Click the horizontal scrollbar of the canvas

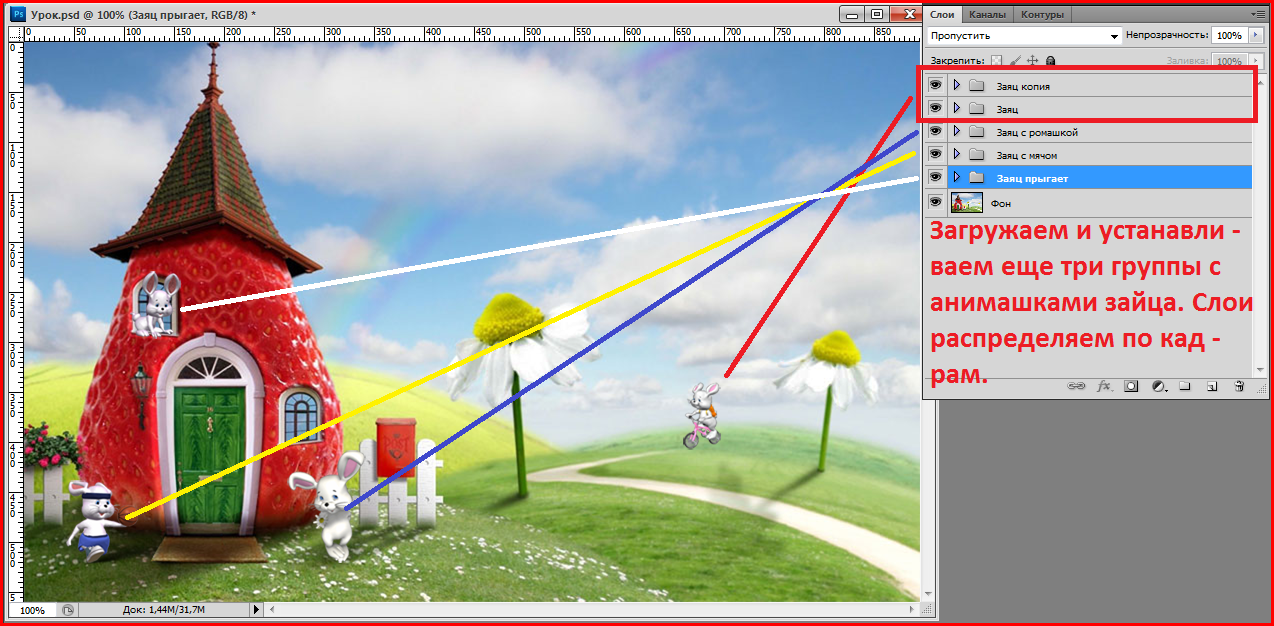594,609
